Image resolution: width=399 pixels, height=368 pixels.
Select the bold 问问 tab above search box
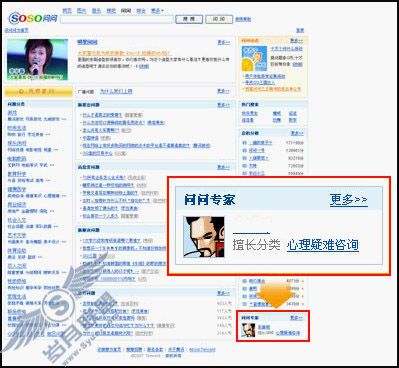click(x=126, y=11)
